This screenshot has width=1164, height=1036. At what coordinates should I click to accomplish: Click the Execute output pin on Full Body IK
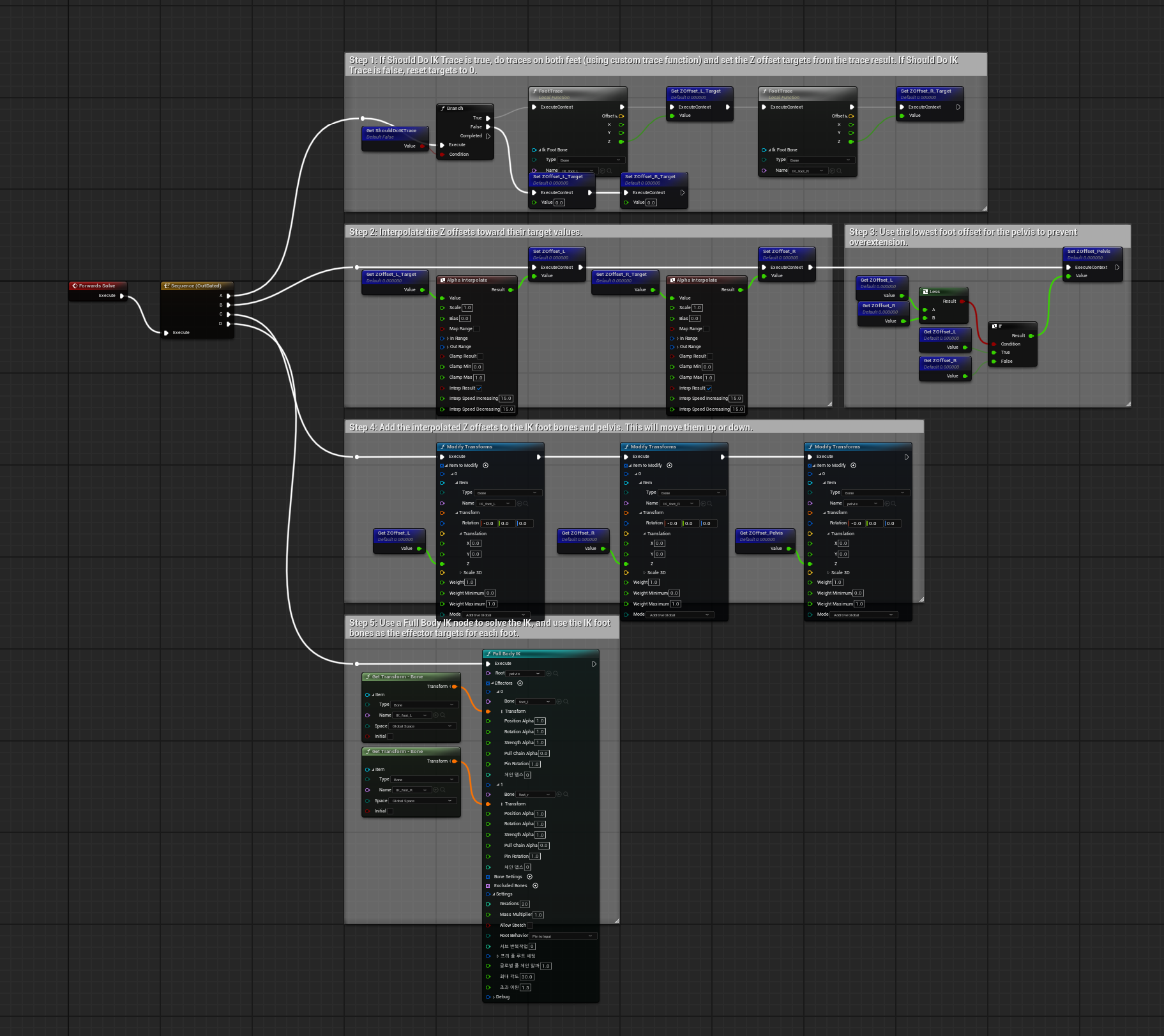(x=594, y=664)
